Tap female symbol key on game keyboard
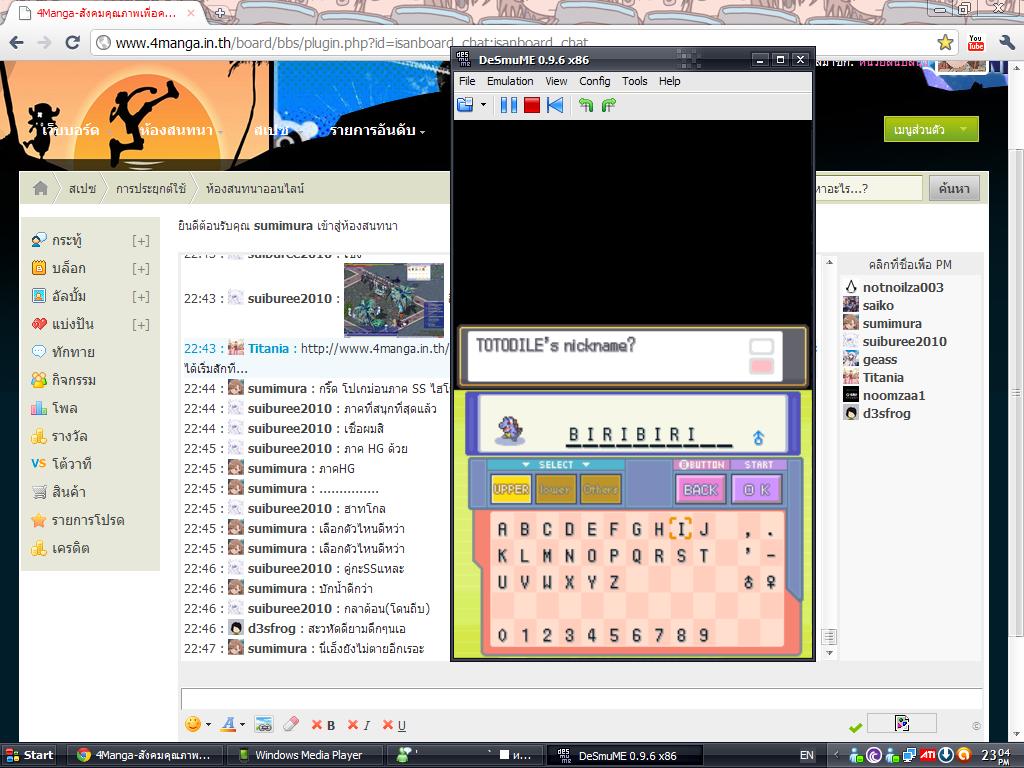Viewport: 1024px width, 768px height. click(771, 582)
